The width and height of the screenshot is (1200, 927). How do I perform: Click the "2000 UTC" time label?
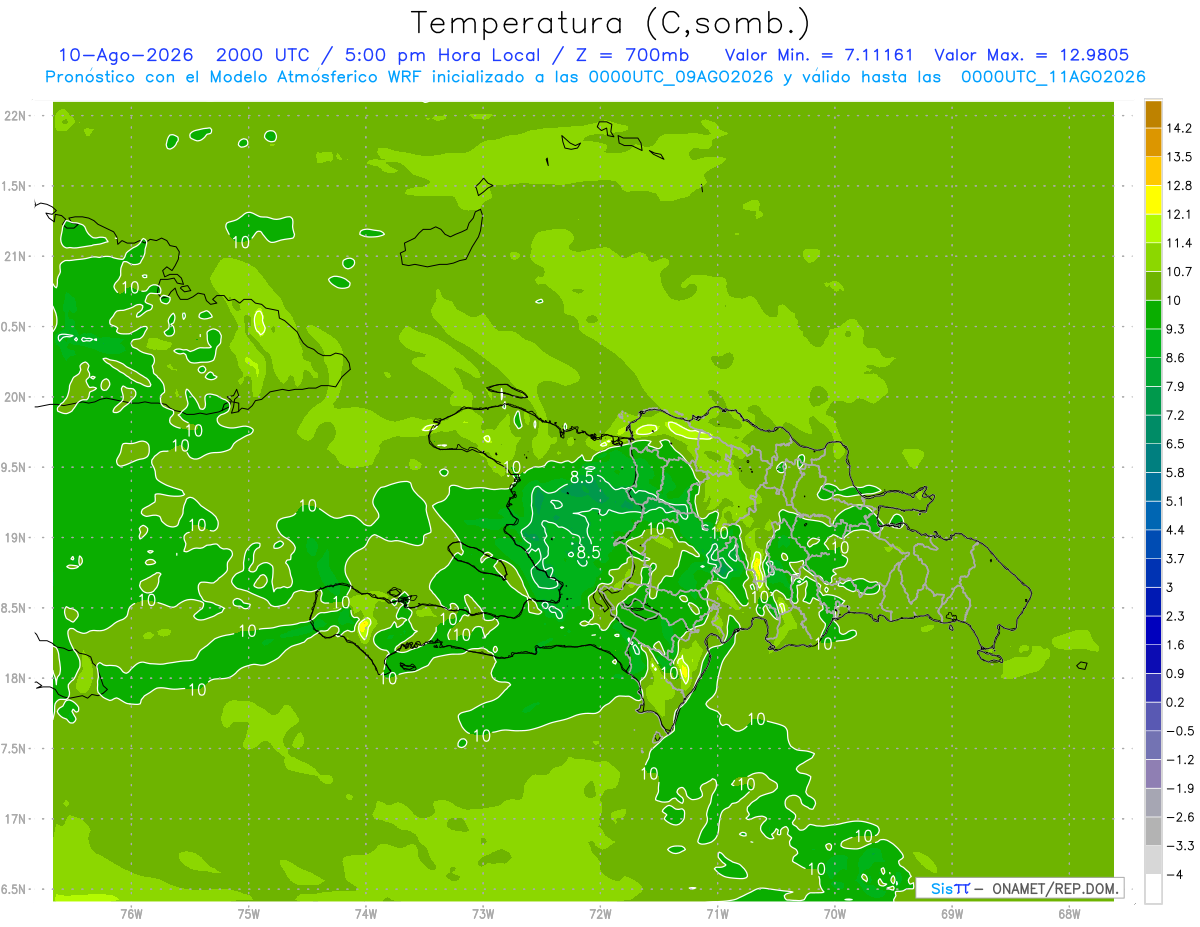[261, 56]
